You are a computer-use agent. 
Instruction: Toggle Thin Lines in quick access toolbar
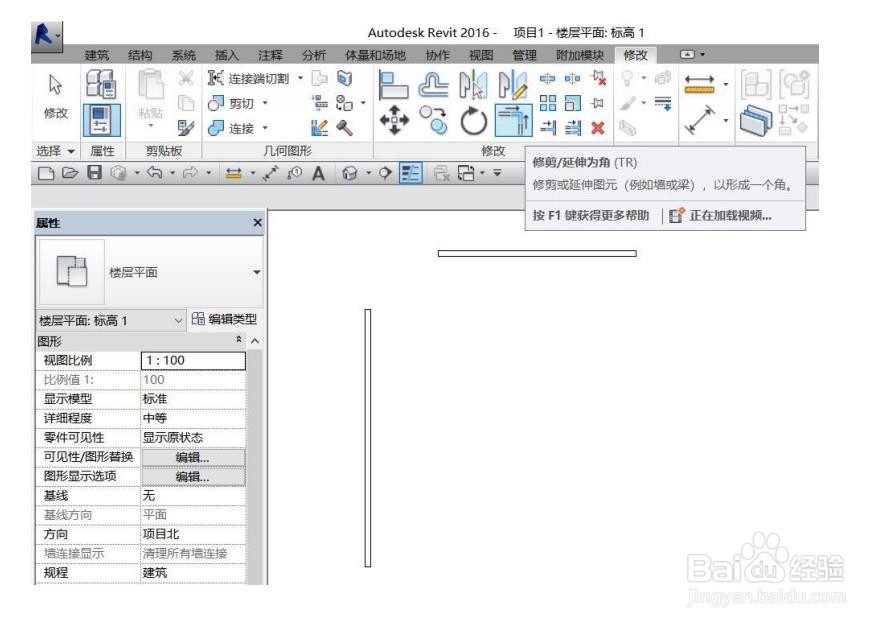point(411,173)
